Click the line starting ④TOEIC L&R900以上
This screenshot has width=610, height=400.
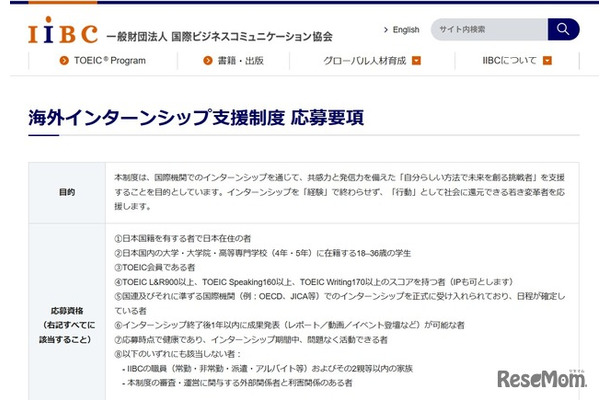(314, 282)
